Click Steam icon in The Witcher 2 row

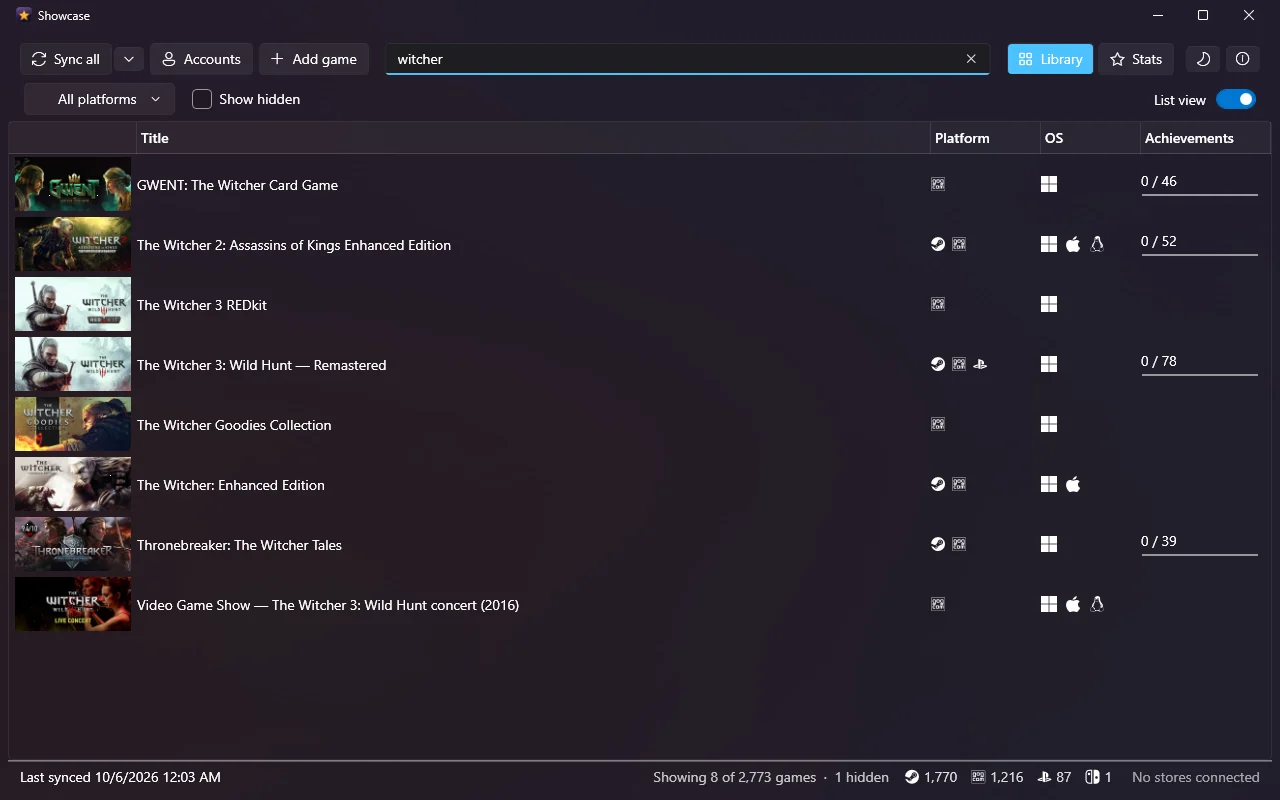pyautogui.click(x=938, y=244)
